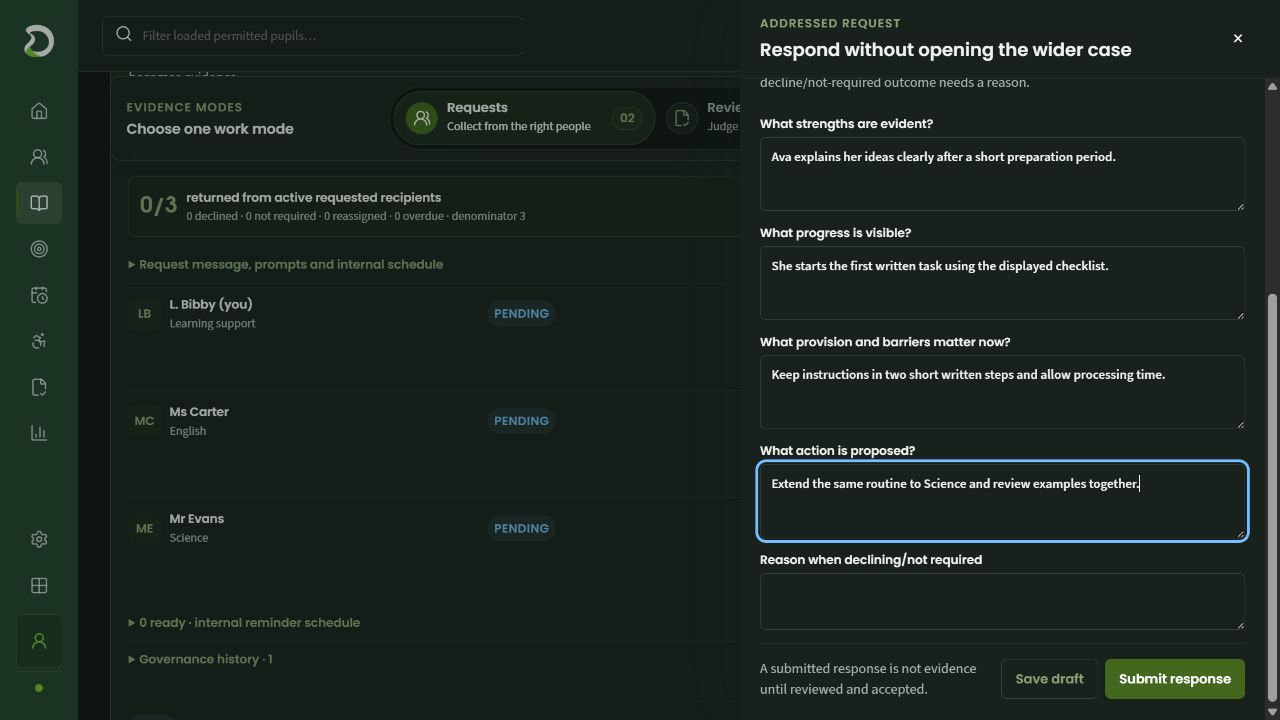
Task: Expand 0 ready internal reminder schedule
Action: (244, 622)
